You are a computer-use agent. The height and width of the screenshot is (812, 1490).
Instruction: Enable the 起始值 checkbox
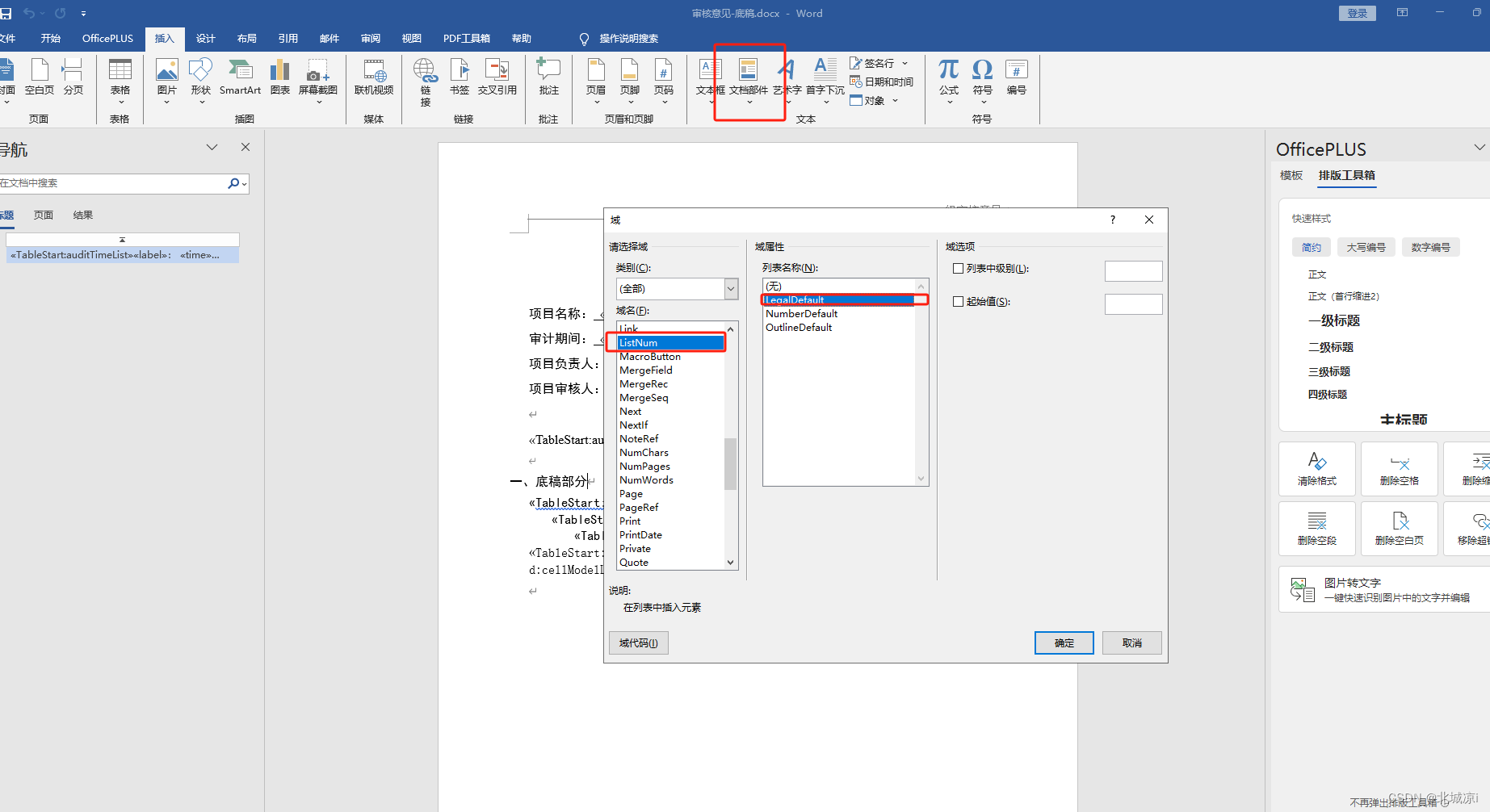click(x=959, y=301)
